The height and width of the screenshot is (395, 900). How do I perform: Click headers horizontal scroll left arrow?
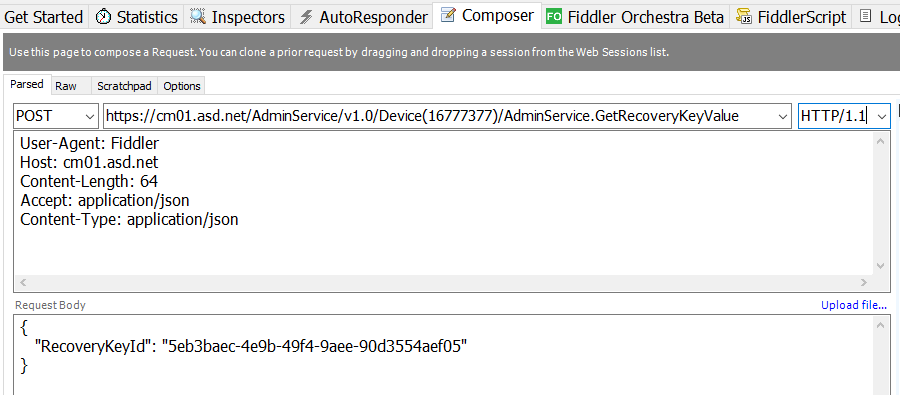[23, 282]
